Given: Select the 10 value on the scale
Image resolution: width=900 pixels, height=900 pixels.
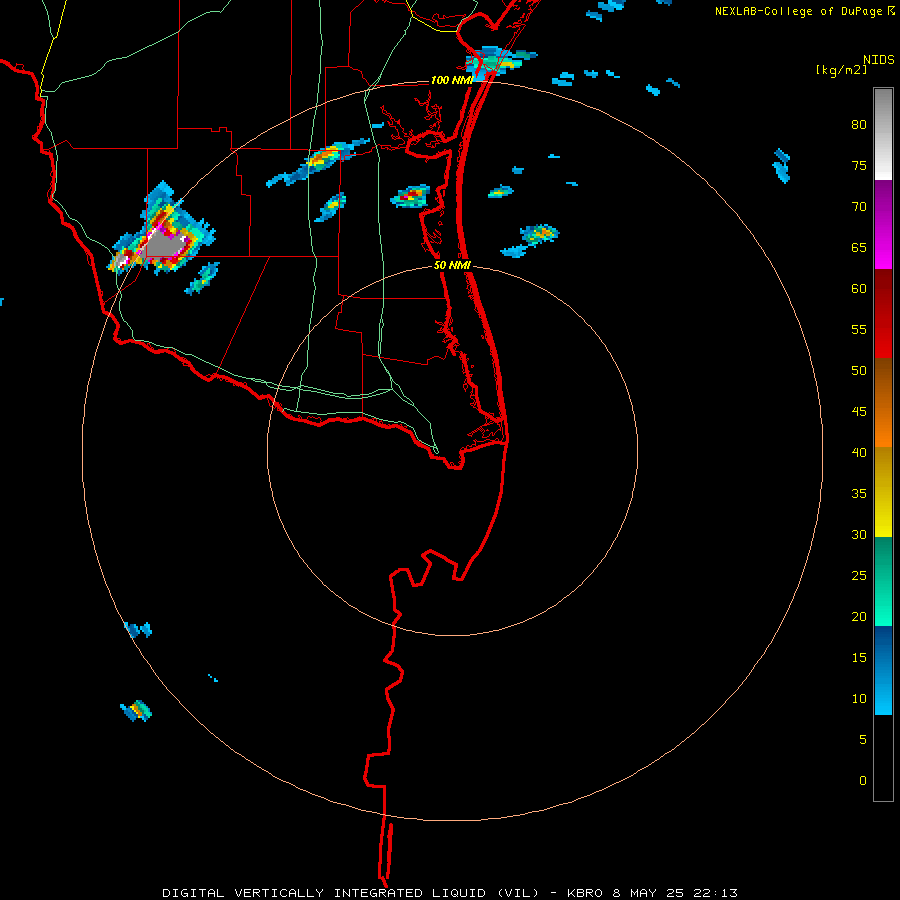Looking at the screenshot, I should pos(859,699).
